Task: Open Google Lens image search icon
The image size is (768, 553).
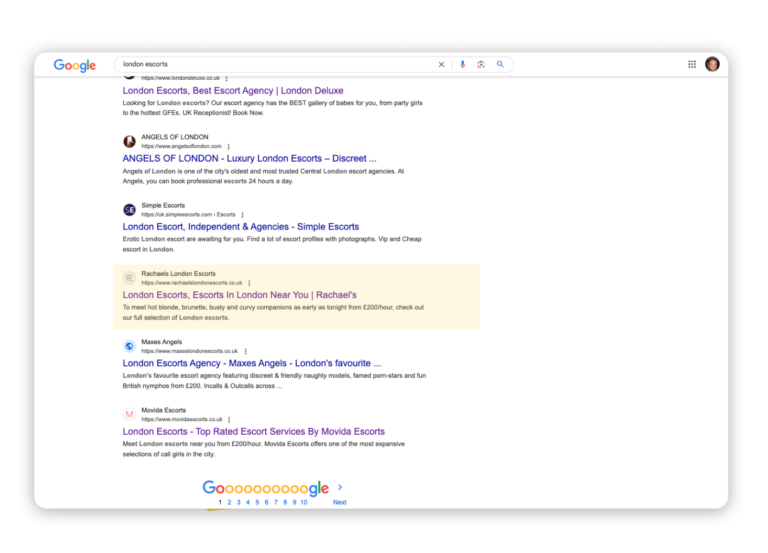Action: pyautogui.click(x=481, y=64)
